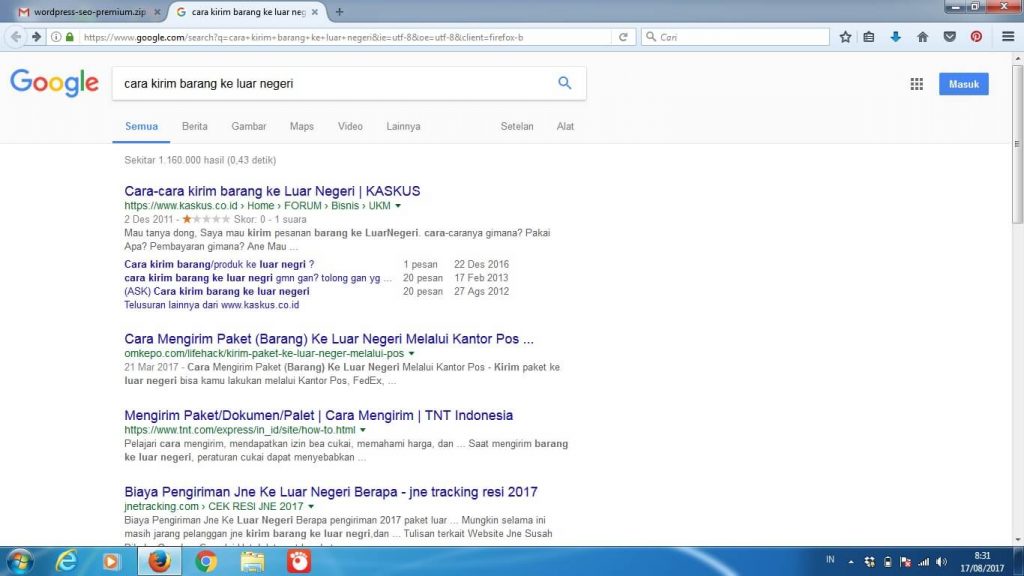
Task: Click the Google logo
Action: tap(54, 83)
